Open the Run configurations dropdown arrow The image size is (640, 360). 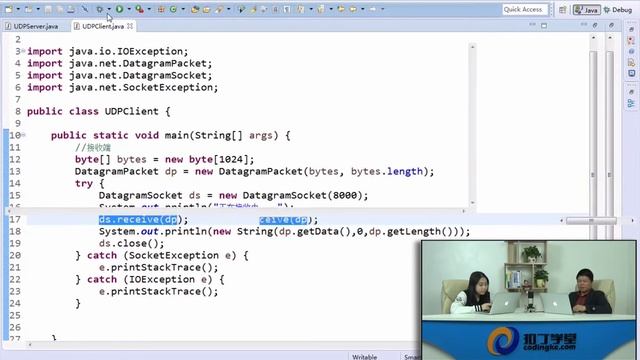point(129,9)
